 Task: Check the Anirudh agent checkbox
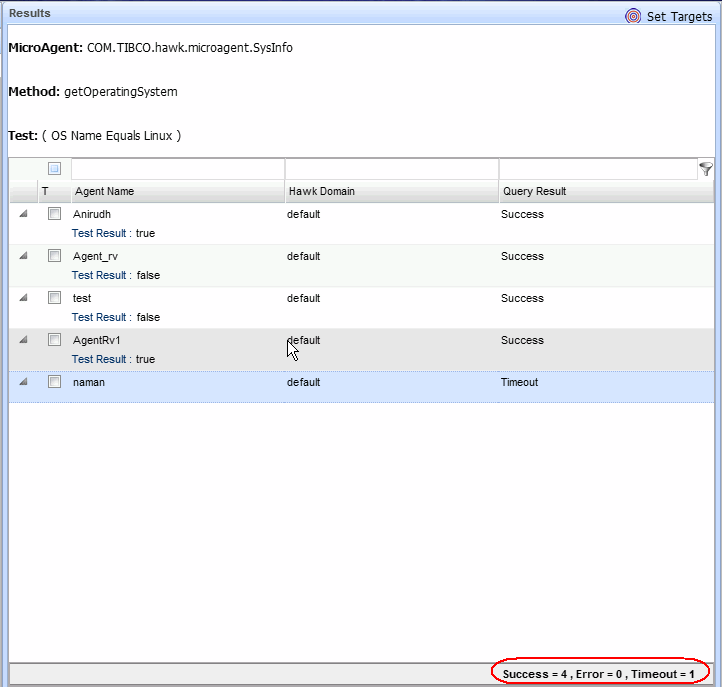[x=55, y=214]
